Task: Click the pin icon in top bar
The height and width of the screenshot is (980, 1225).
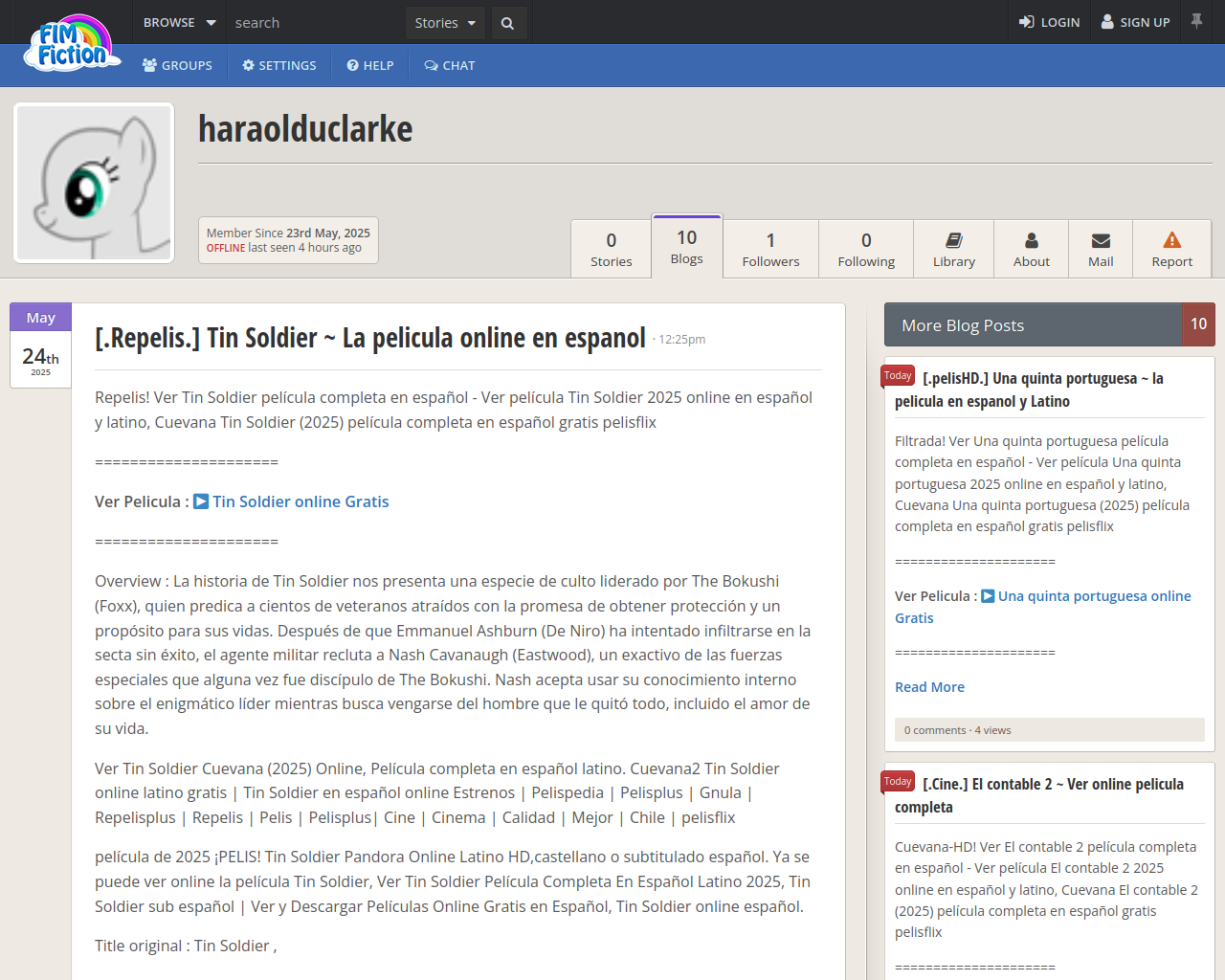Action: point(1196,21)
